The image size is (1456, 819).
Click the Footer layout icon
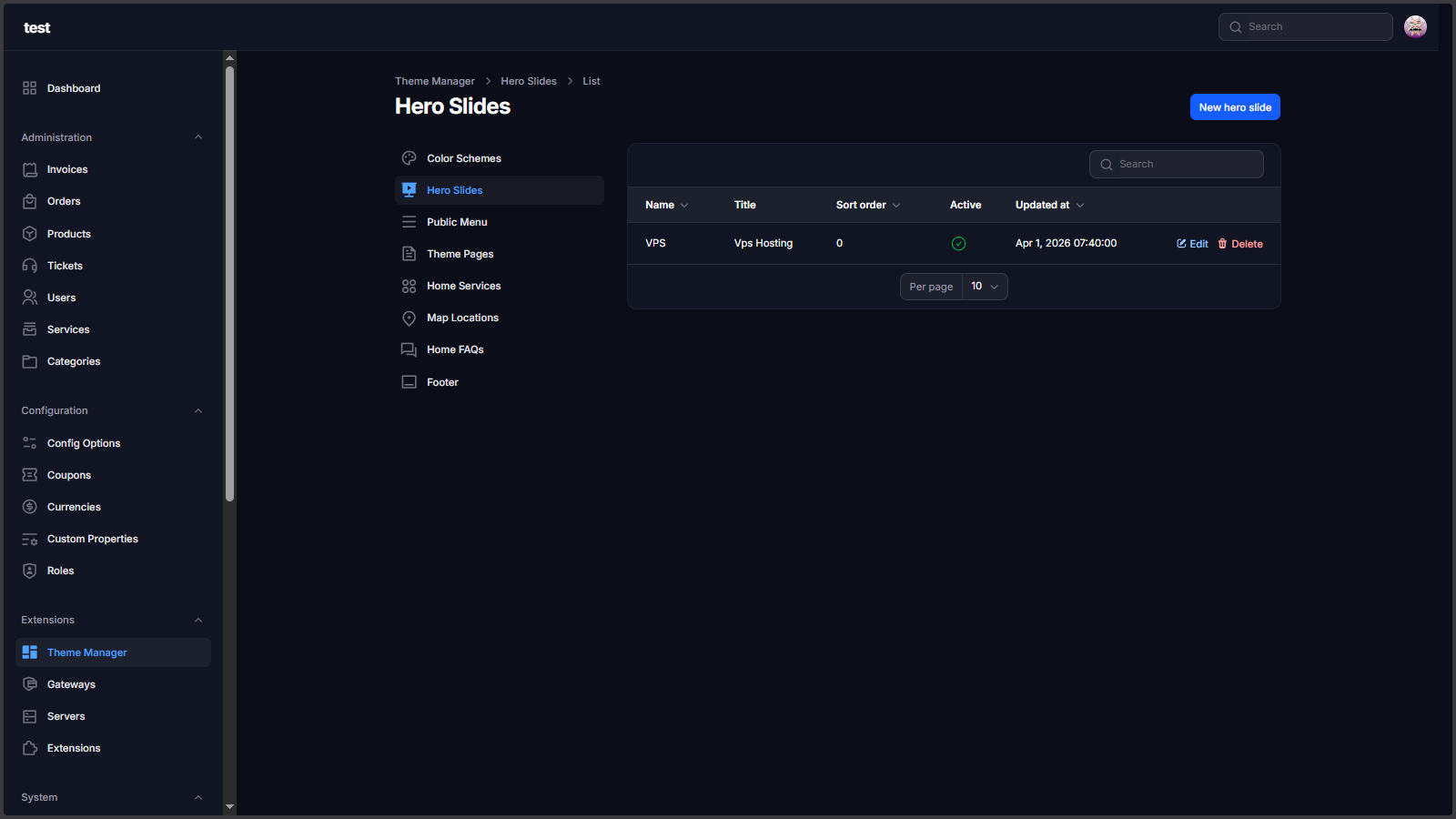(x=409, y=382)
